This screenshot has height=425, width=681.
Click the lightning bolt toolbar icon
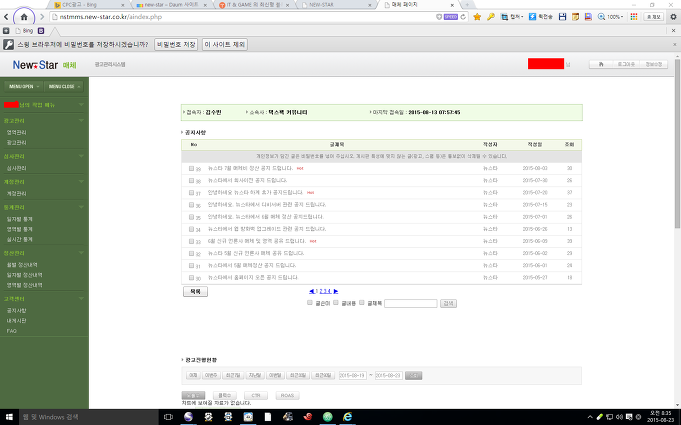(x=532, y=17)
